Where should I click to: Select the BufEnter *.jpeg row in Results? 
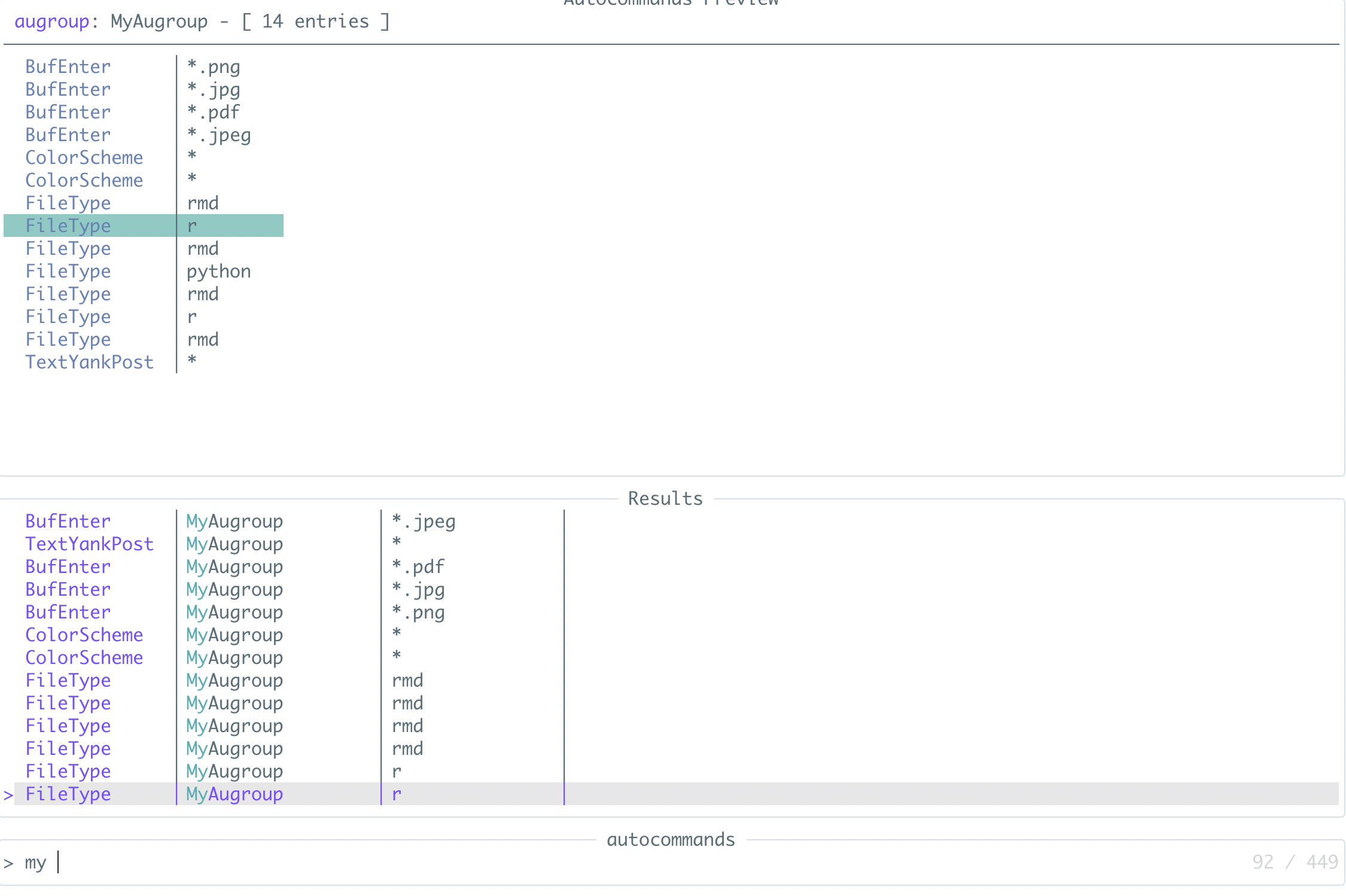tap(239, 521)
